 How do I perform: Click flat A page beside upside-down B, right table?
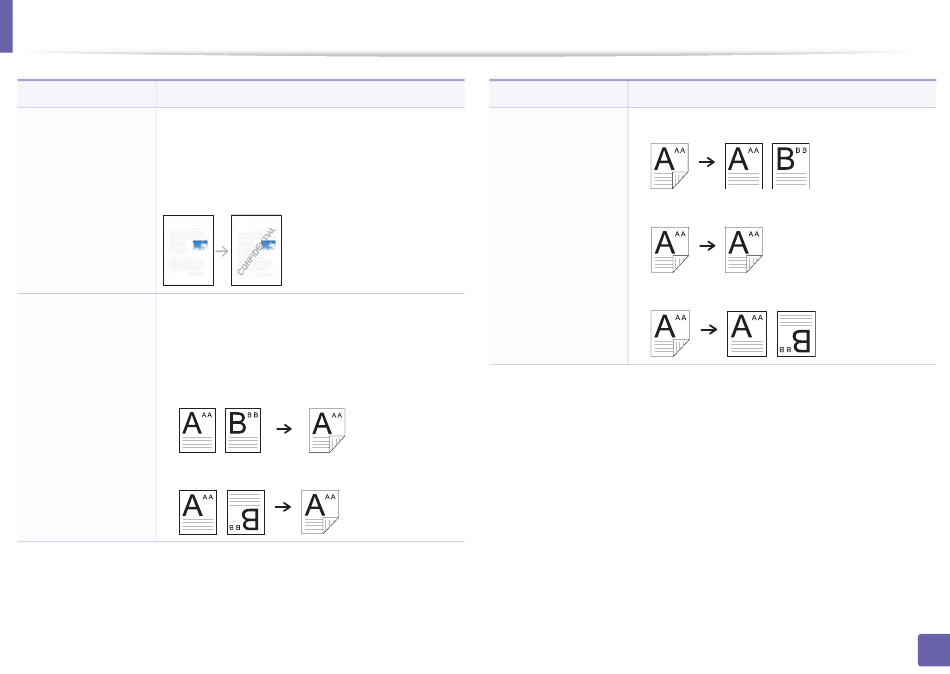click(747, 334)
